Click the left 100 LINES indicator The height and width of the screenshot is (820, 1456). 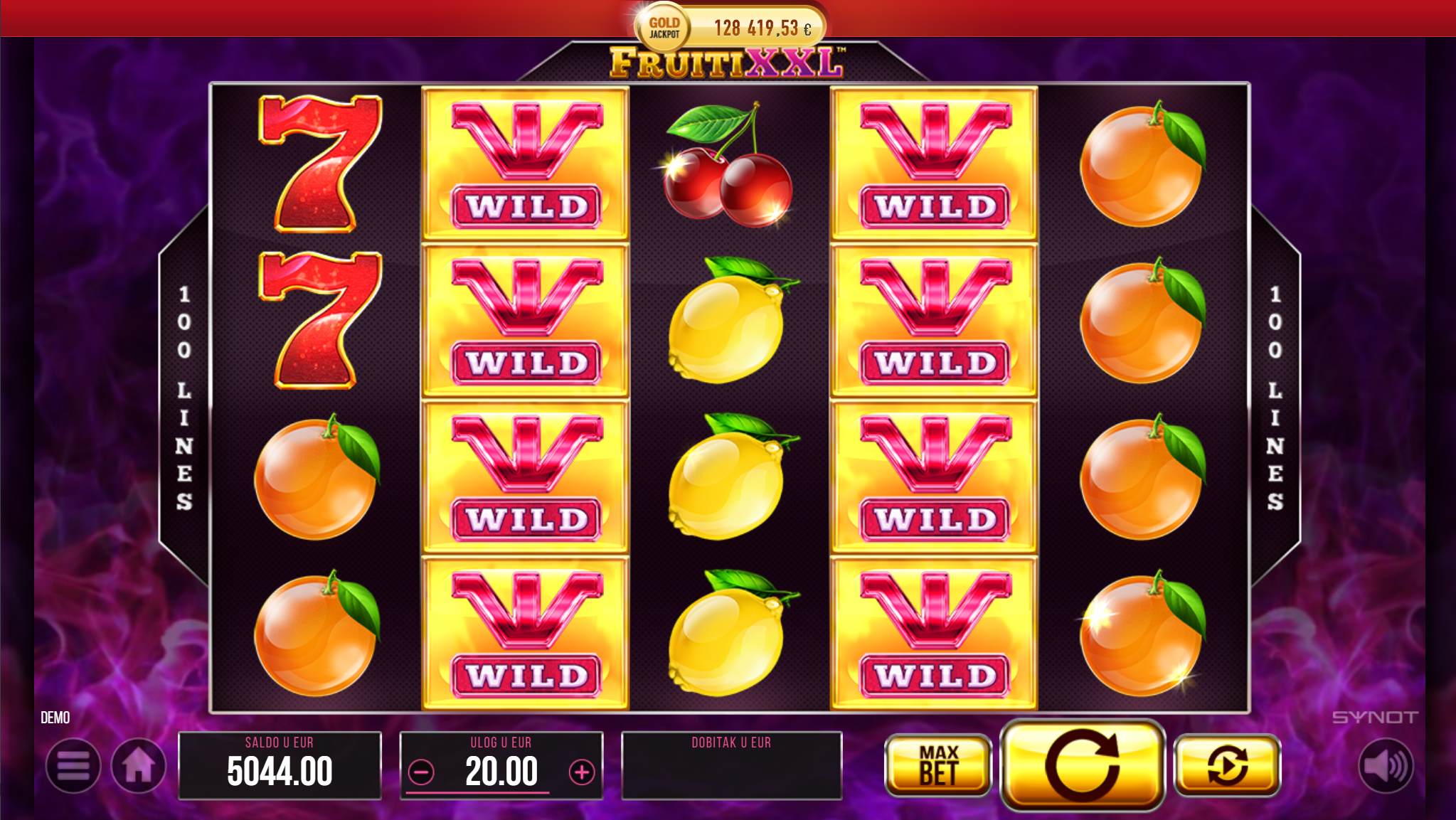pos(184,398)
